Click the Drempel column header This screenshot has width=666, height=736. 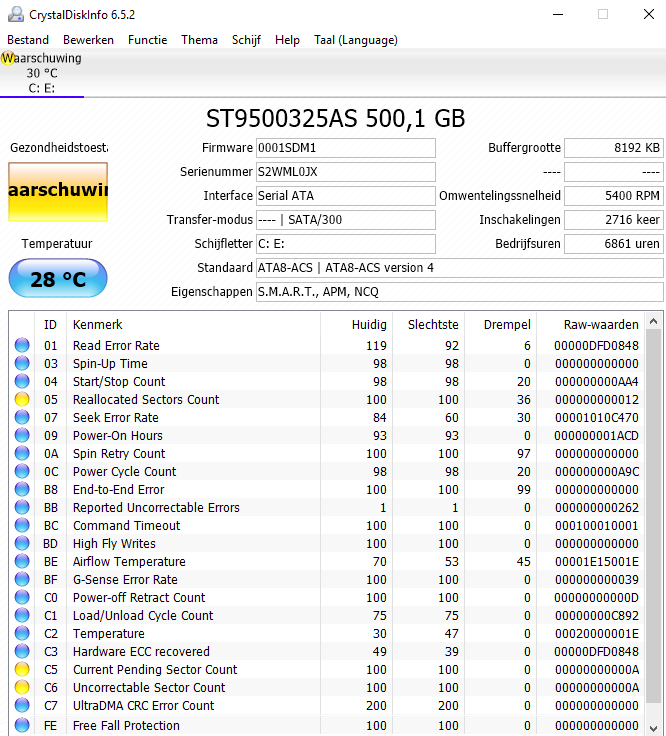501,324
